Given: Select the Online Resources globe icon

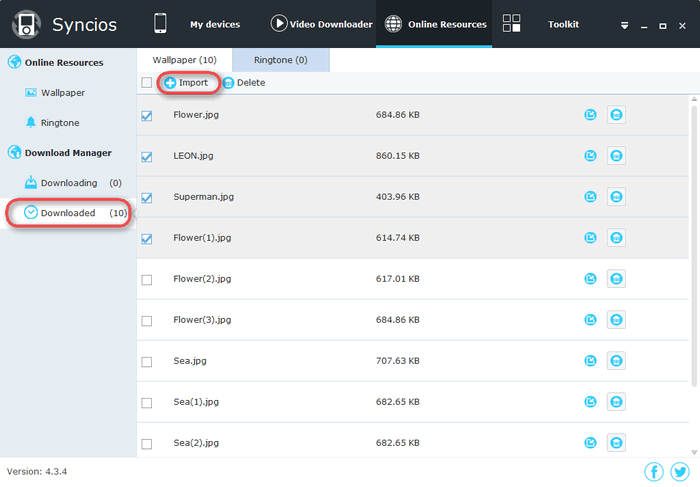Looking at the screenshot, I should click(393, 24).
